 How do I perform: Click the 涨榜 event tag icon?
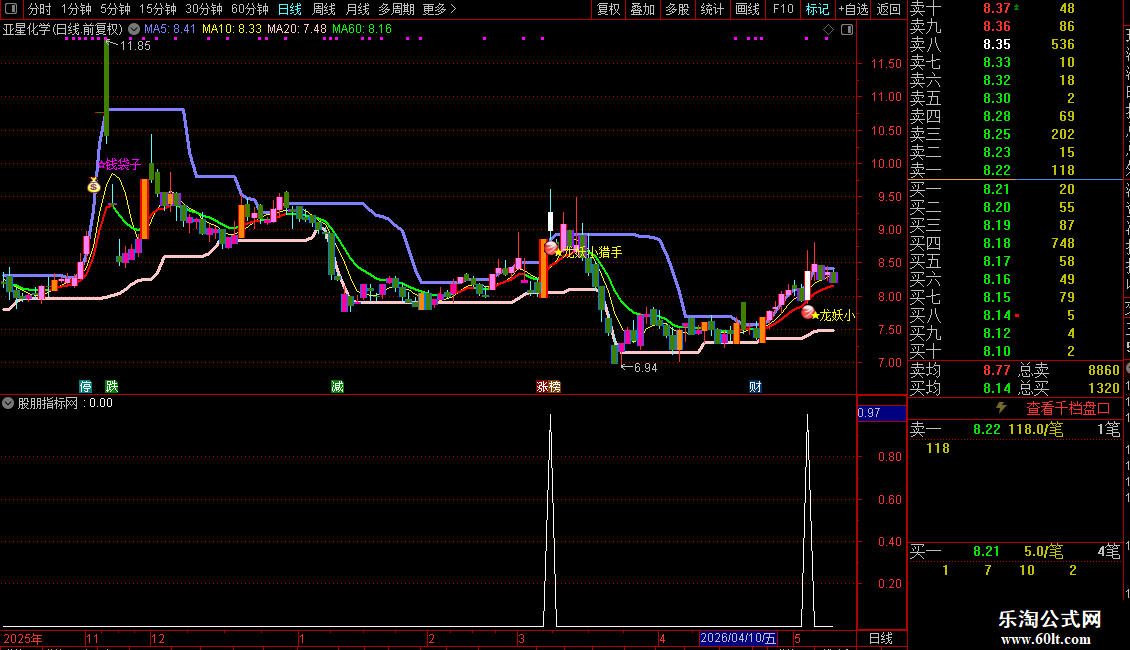pos(548,387)
